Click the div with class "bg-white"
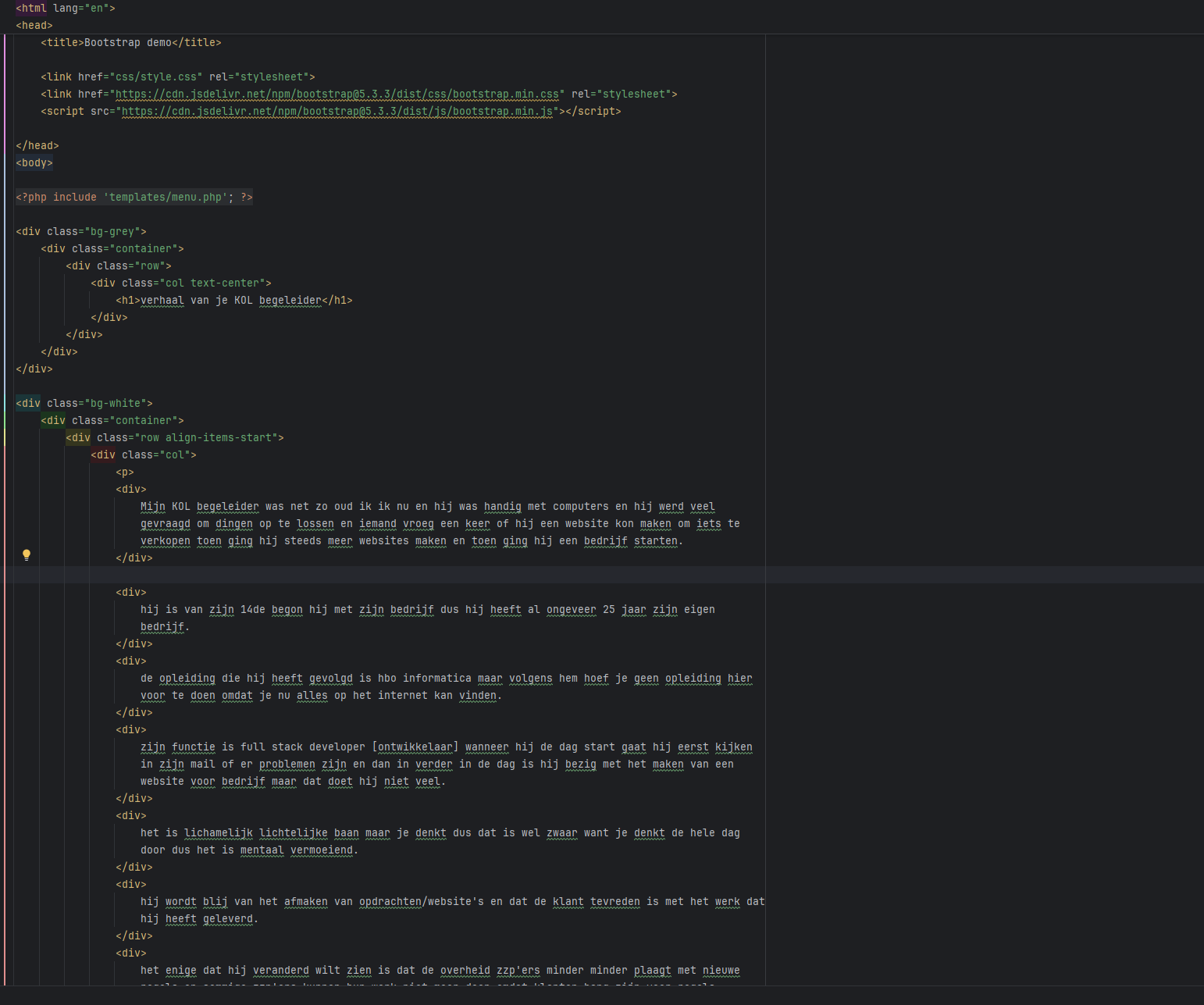The height and width of the screenshot is (1005, 1204). tap(84, 404)
